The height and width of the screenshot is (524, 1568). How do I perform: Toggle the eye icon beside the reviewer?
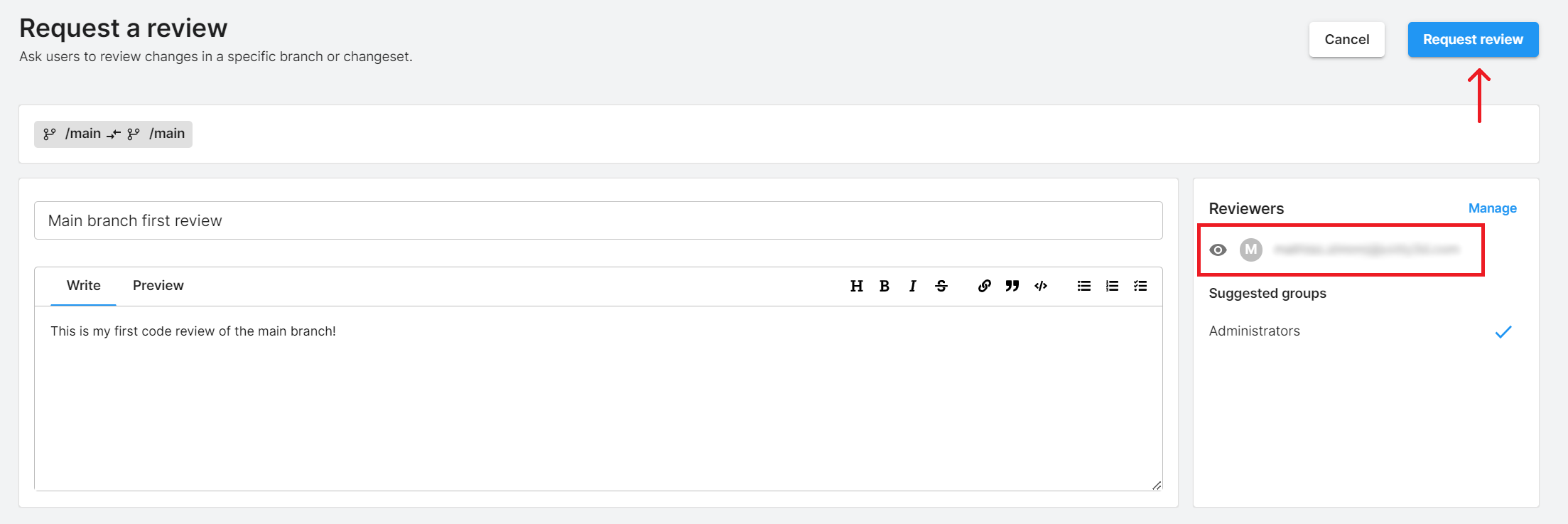point(1218,250)
